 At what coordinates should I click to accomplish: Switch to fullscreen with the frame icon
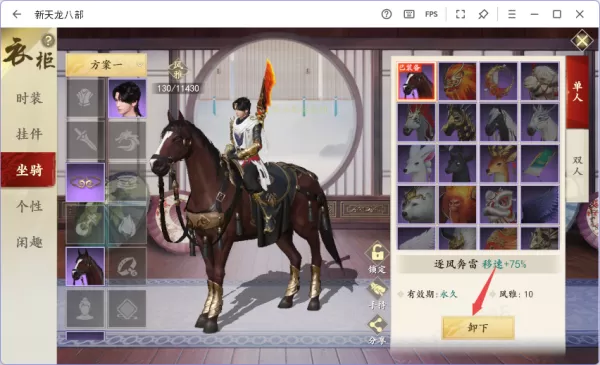(460, 15)
